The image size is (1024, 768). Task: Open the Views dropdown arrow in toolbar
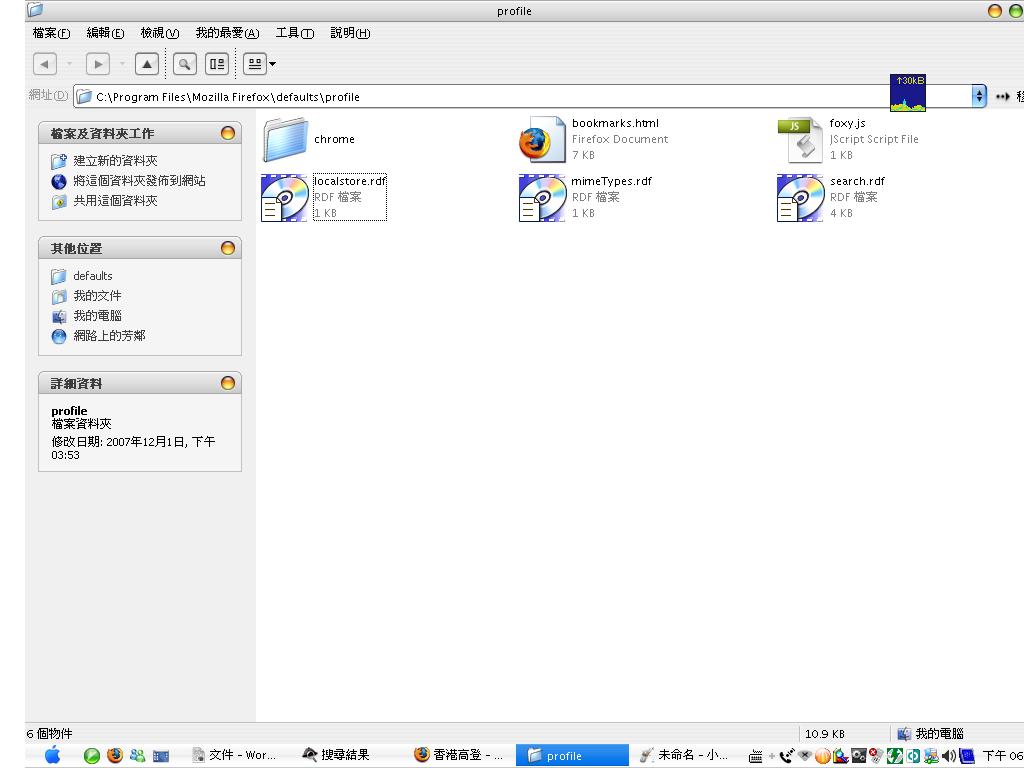point(273,65)
